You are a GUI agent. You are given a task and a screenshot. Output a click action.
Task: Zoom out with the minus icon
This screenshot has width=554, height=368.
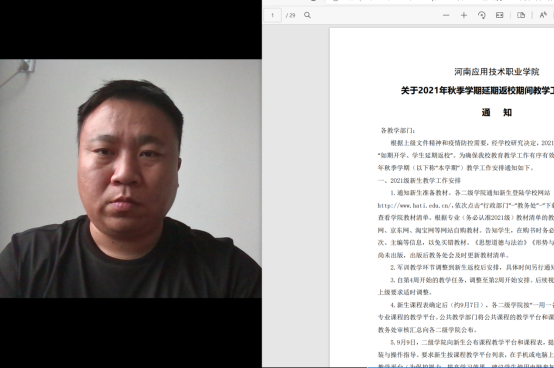pyautogui.click(x=446, y=15)
